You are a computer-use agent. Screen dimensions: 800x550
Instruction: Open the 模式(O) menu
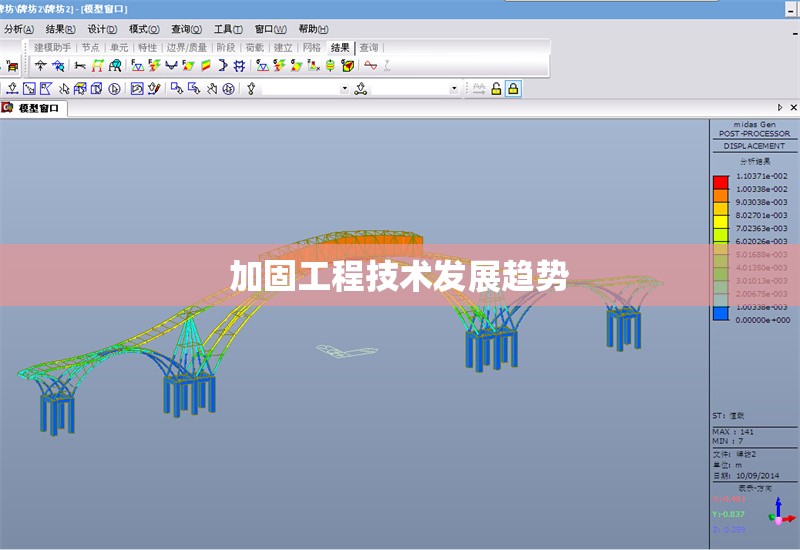144,29
